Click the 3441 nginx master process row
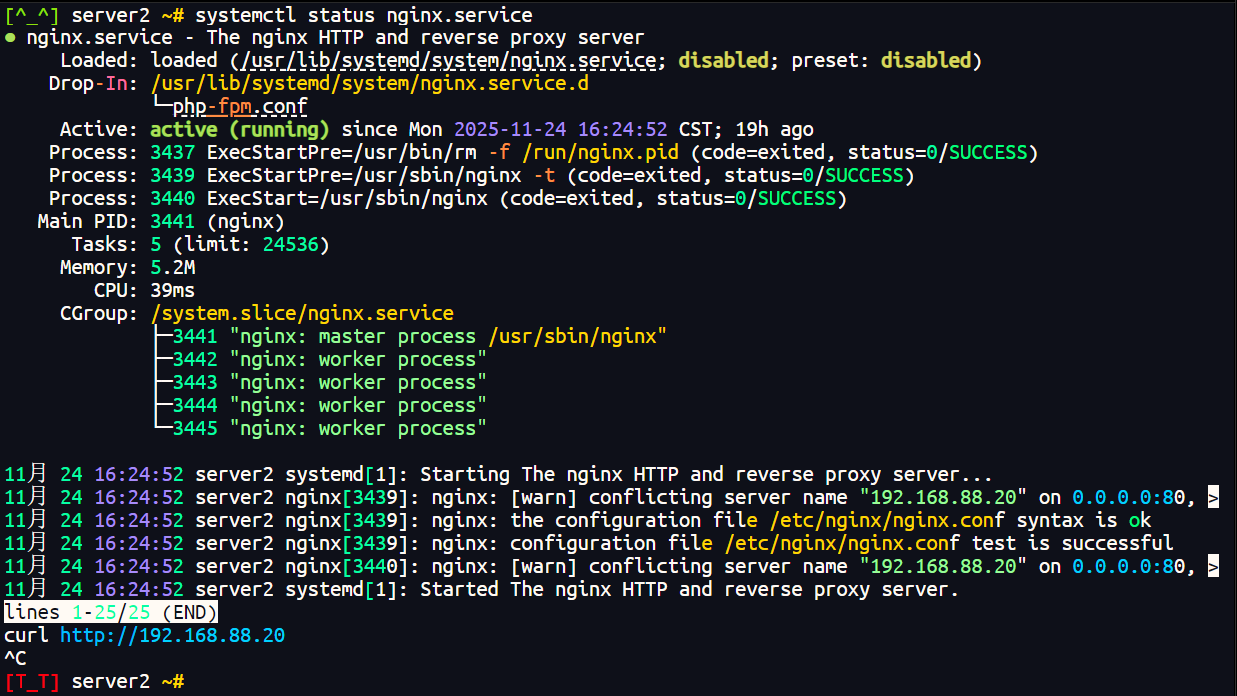This screenshot has width=1237, height=696. [411, 337]
